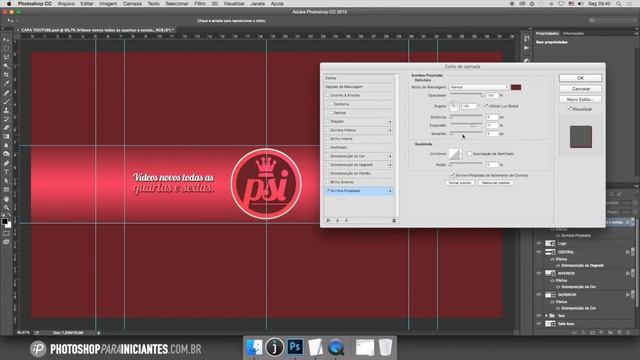640x360 pixels.
Task: Toggle Utilizar Luz Global checkbox
Action: coord(486,106)
